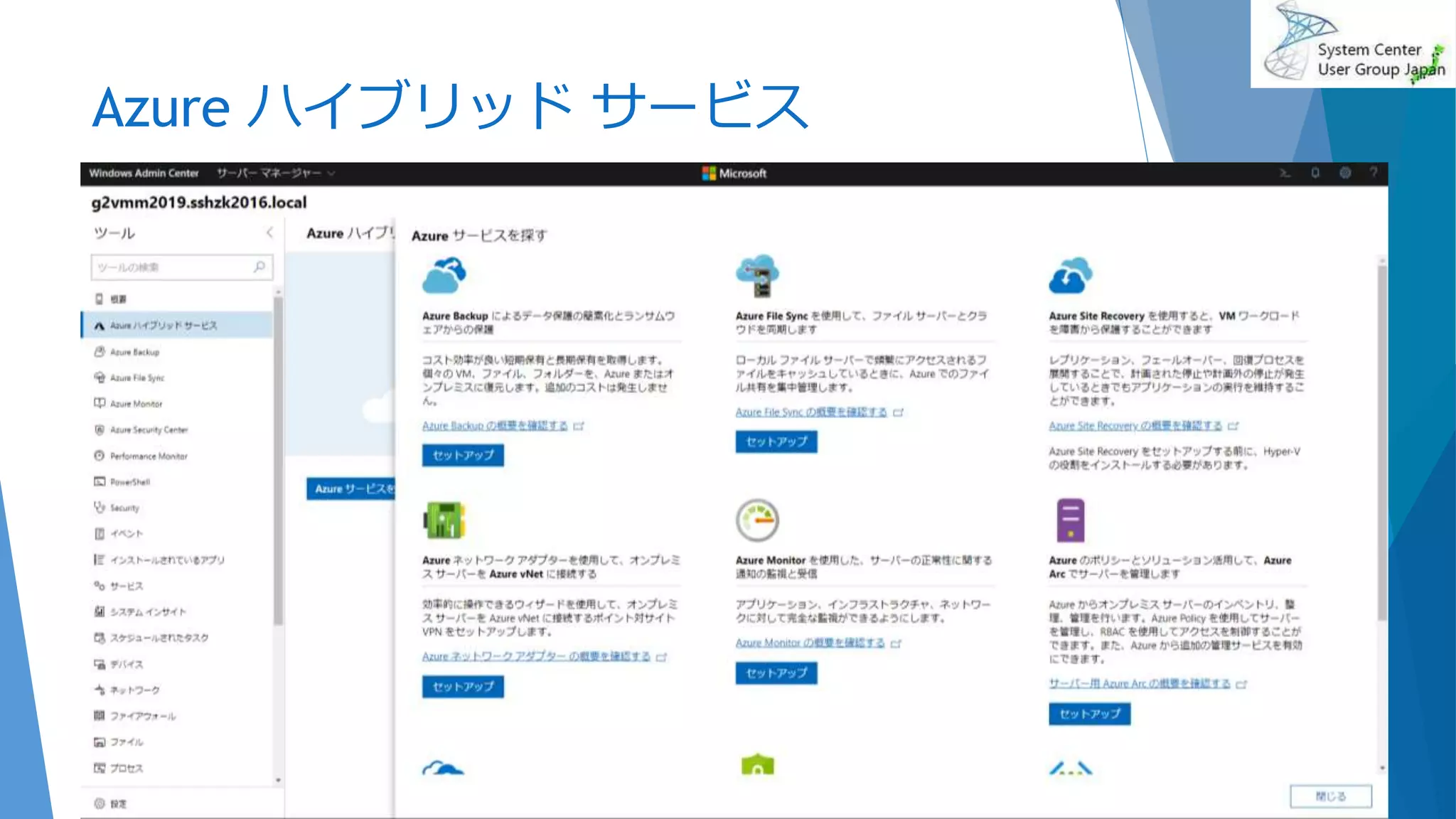Select Performance Monitor icon in sidebar
The image size is (1456, 819).
click(x=100, y=456)
